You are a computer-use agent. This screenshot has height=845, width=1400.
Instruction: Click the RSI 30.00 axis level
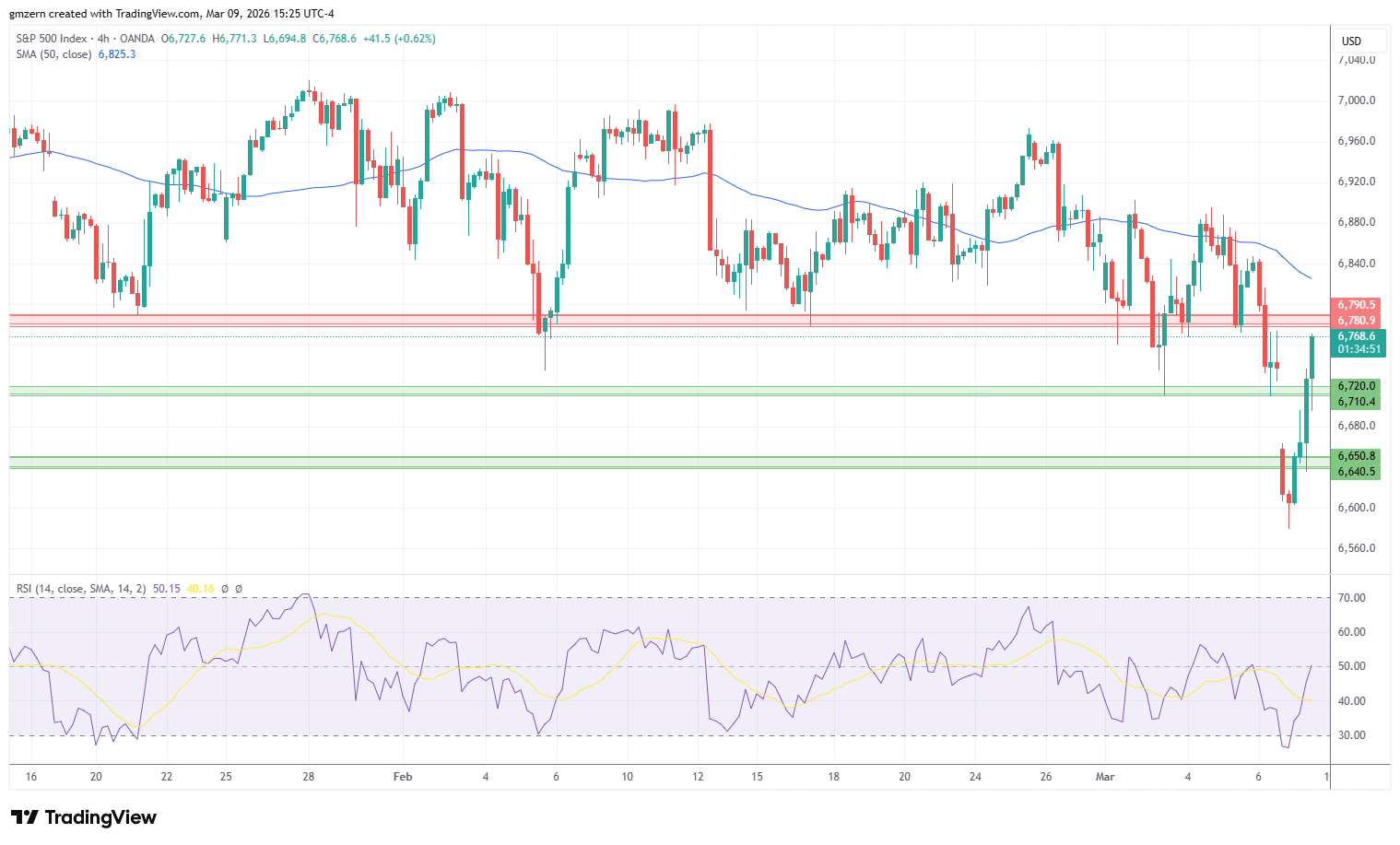point(1352,735)
